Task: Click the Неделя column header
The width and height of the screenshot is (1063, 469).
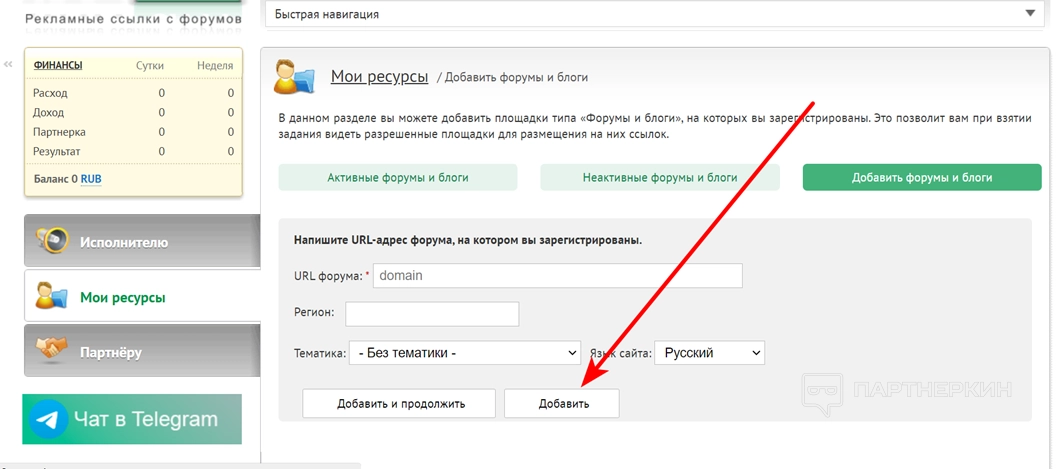Action: click(x=215, y=66)
